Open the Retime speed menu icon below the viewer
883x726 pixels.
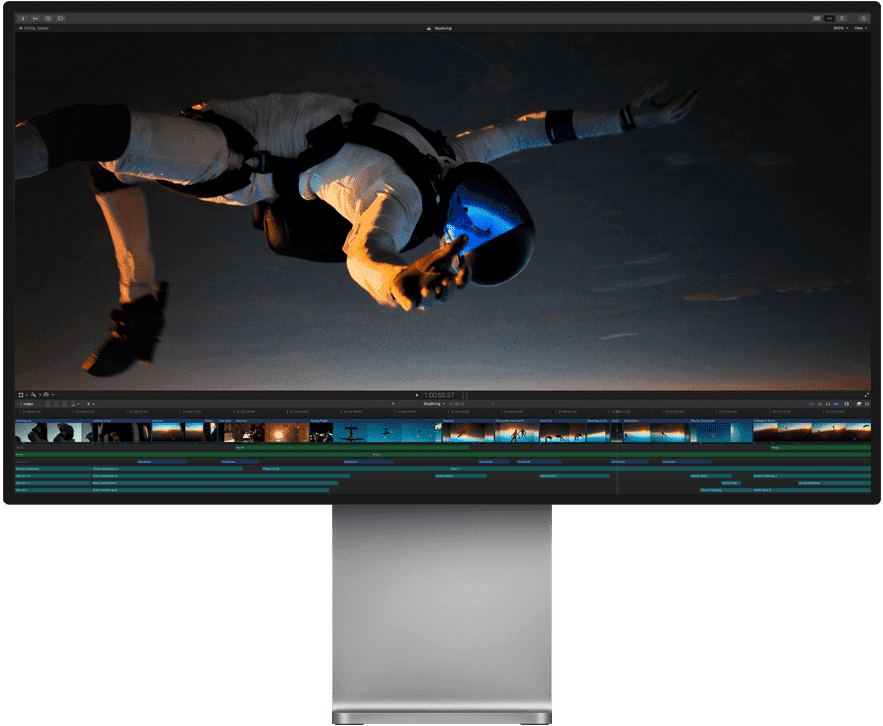coord(47,395)
